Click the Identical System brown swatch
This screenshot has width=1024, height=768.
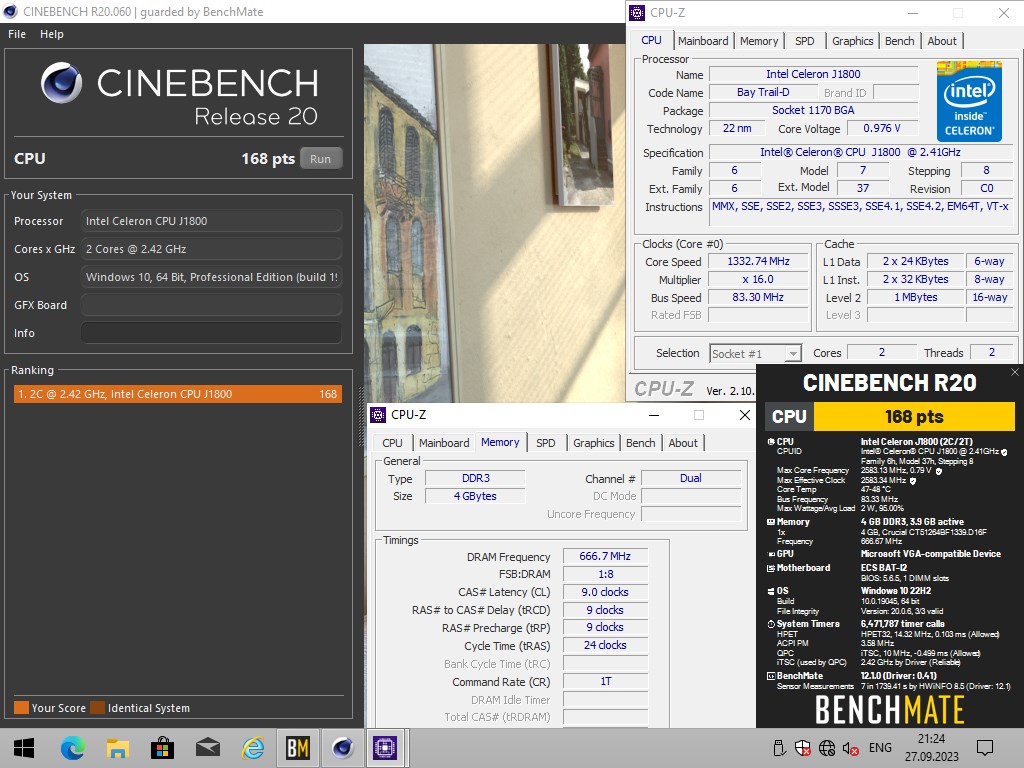(97, 708)
